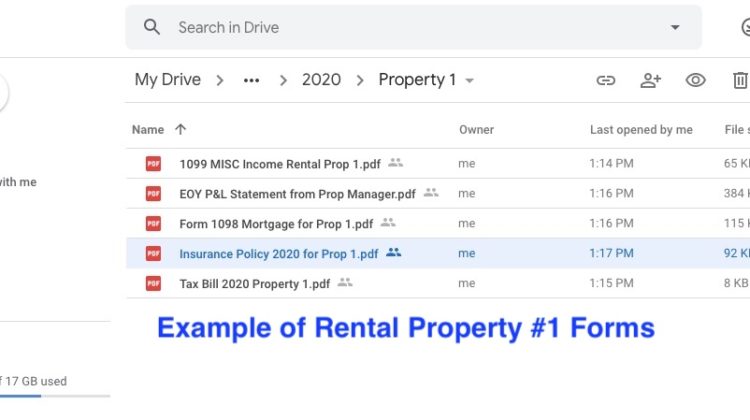Sort by the Name column header
Image resolution: width=750 pixels, height=420 pixels.
147,129
